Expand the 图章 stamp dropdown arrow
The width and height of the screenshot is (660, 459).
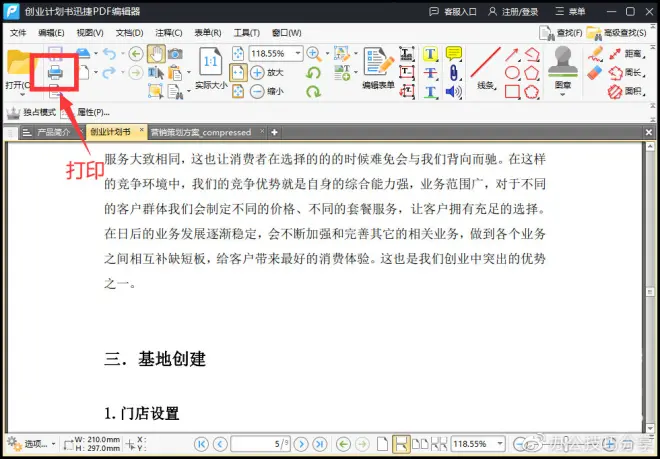pyautogui.click(x=563, y=94)
